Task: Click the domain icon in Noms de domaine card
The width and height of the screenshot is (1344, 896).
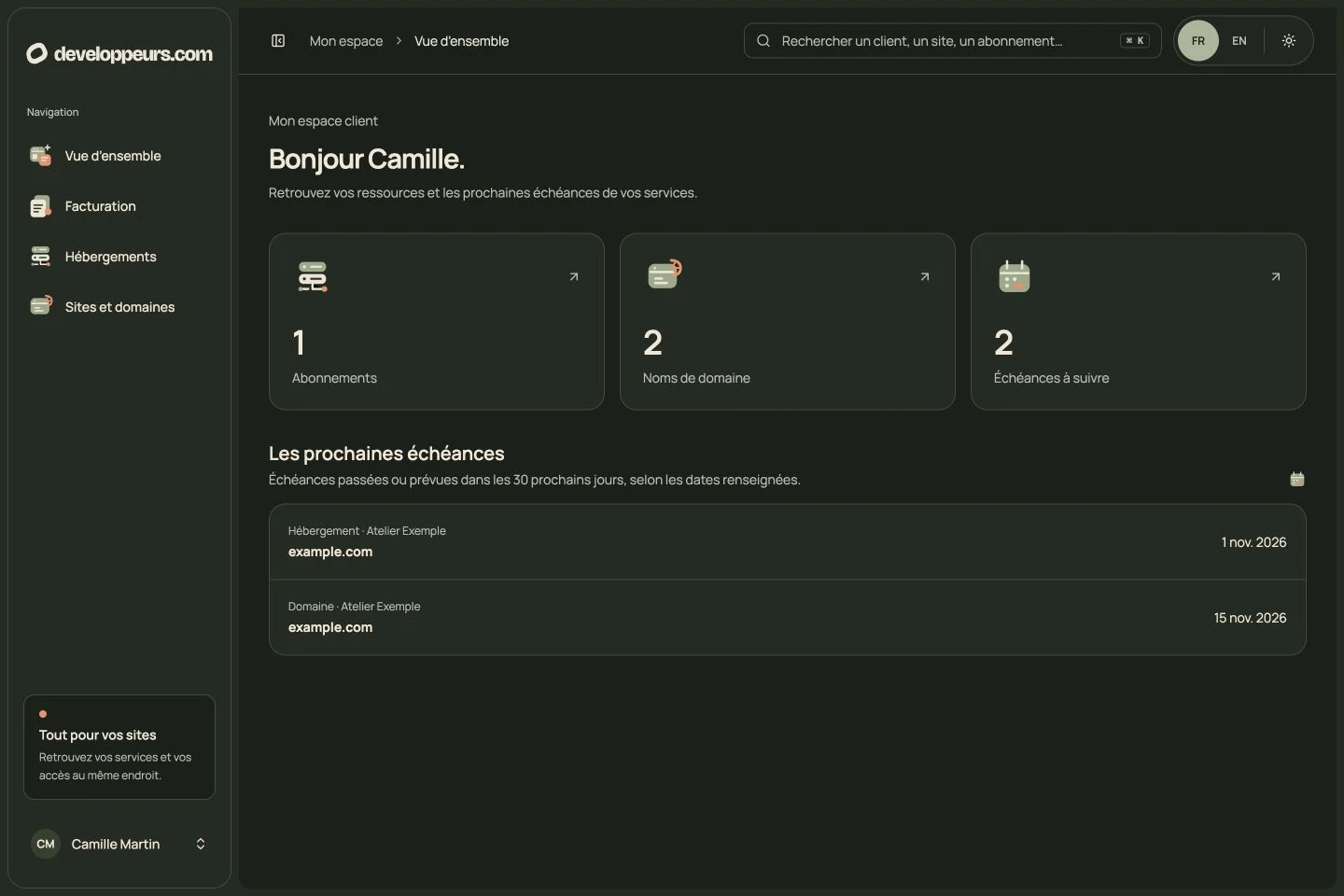Action: click(665, 274)
